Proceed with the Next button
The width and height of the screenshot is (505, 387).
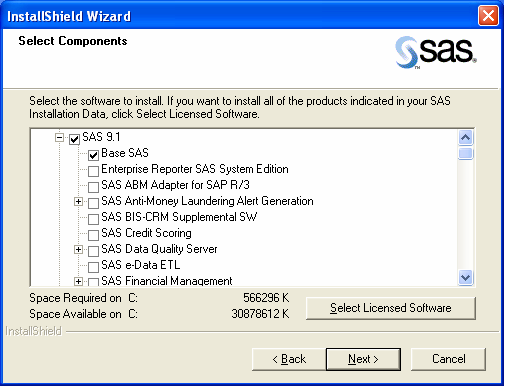coord(363,359)
